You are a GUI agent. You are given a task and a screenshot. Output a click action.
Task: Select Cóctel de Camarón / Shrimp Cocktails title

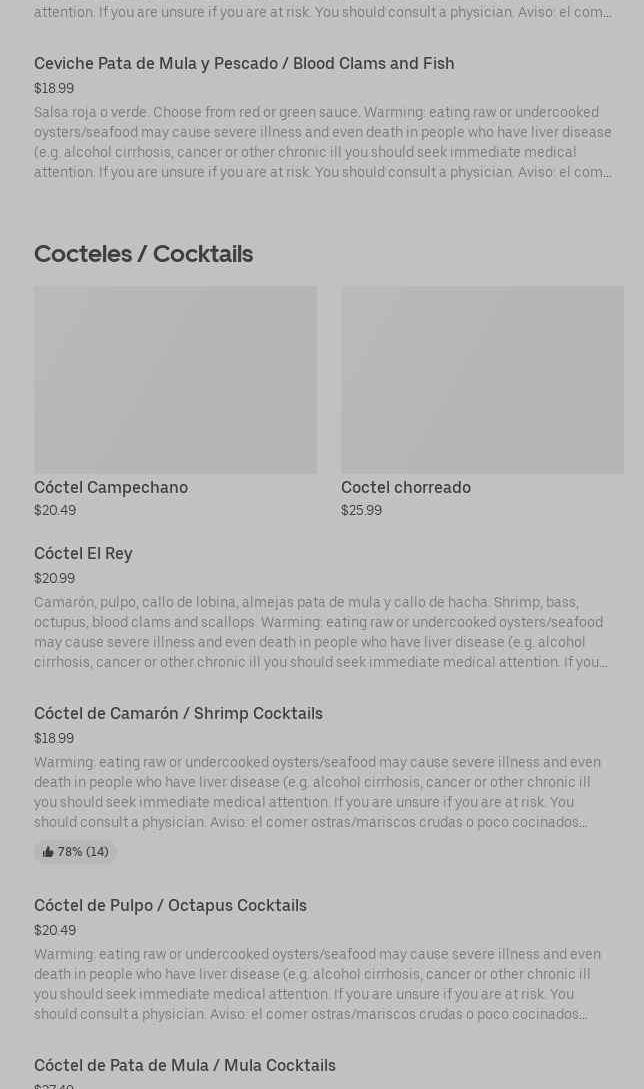click(x=178, y=714)
